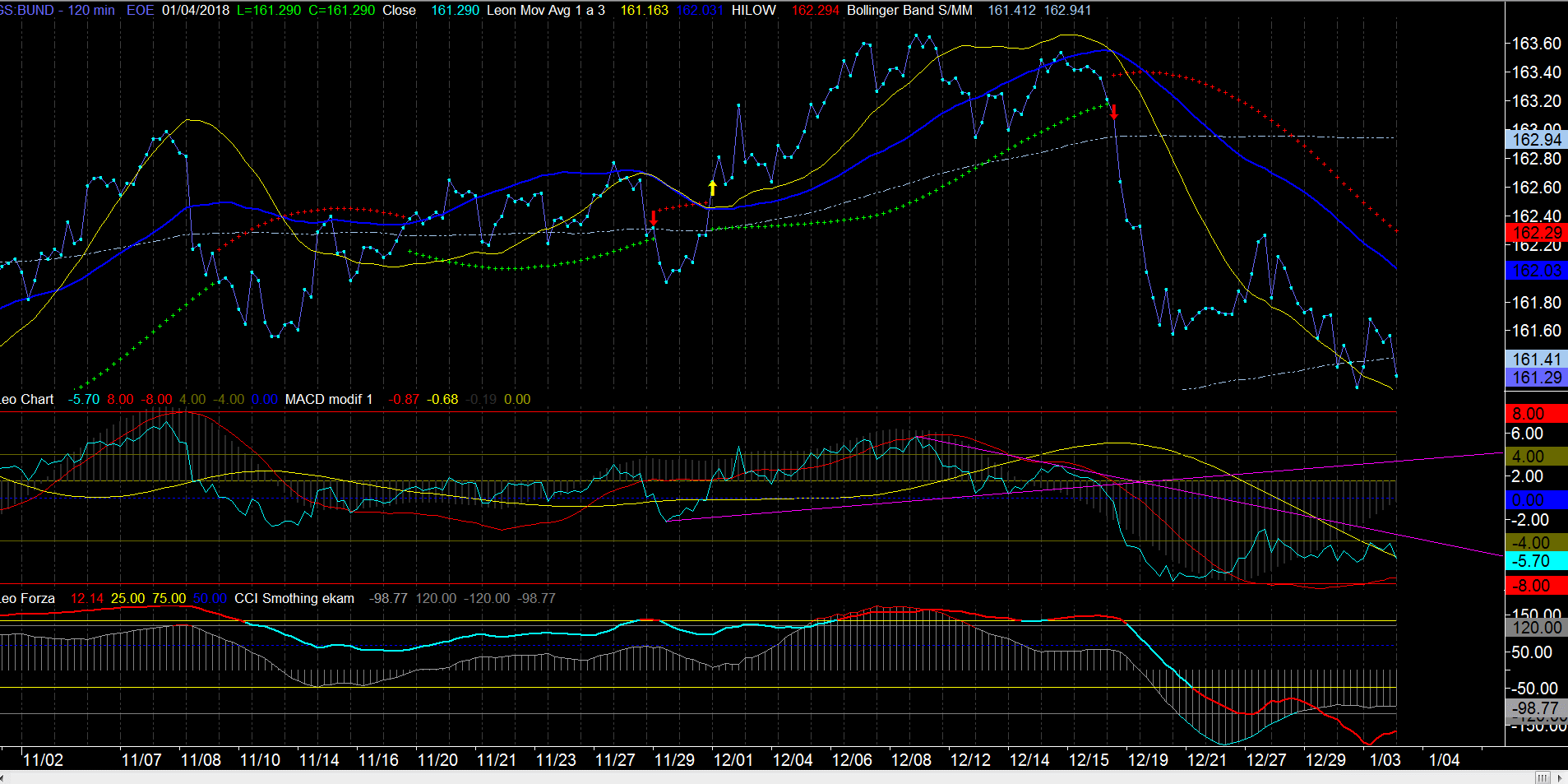Click the Forza value 12.14
Screen dimensions: 1568x784
87,599
